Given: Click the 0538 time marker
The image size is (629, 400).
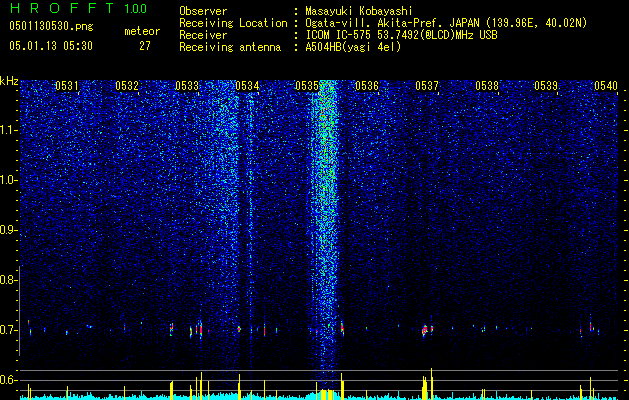Looking at the screenshot, I should 487,86.
